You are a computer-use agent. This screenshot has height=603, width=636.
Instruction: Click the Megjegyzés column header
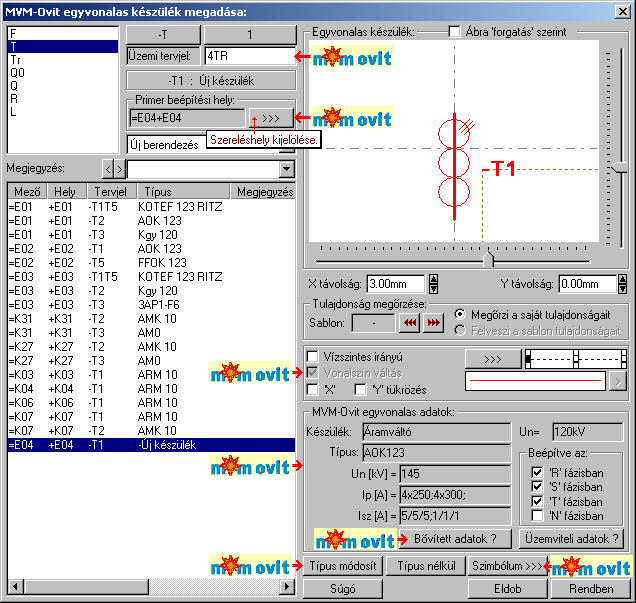pos(263,191)
